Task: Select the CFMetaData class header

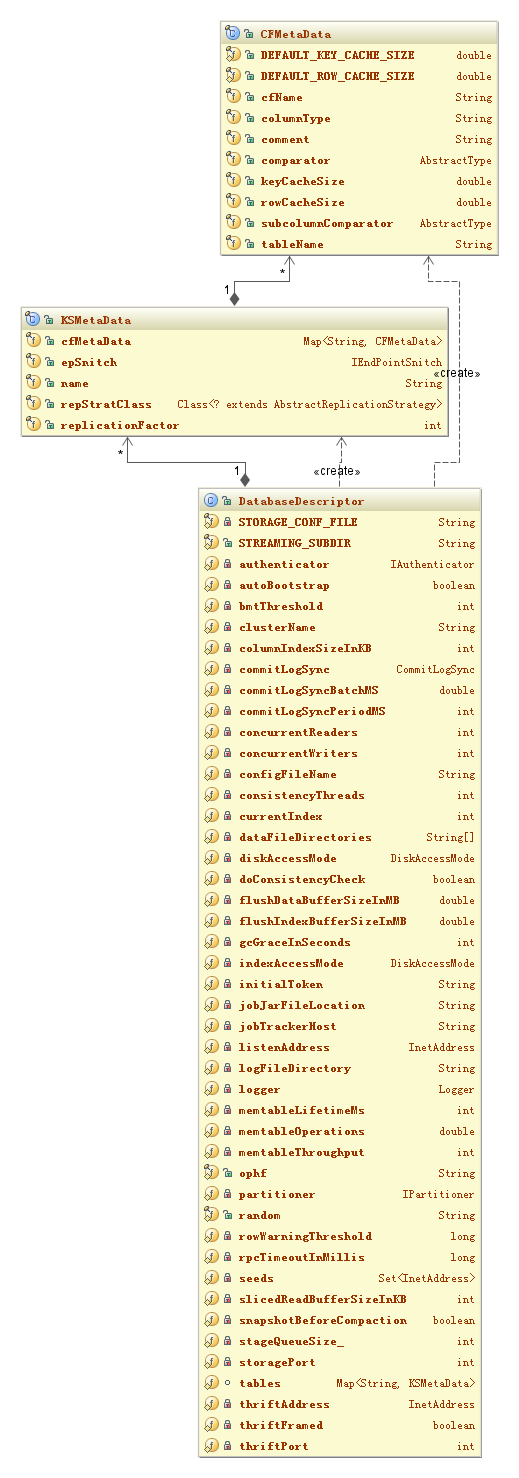Action: [x=358, y=34]
